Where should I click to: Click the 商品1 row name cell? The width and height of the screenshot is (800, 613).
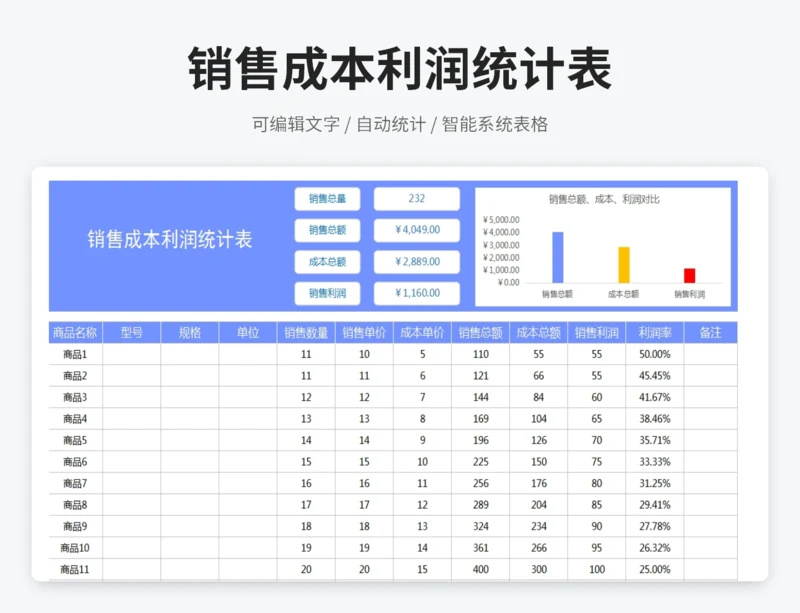(76, 354)
